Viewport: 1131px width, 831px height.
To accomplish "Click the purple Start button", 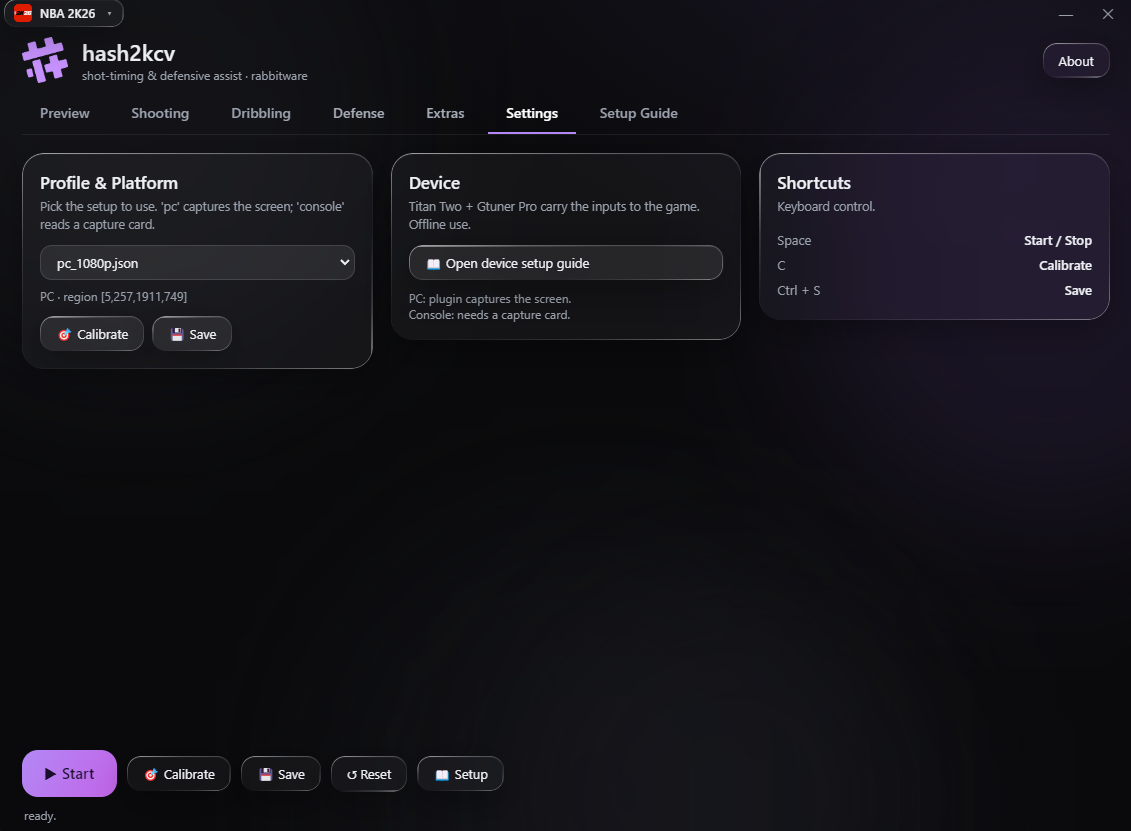I will click(69, 773).
